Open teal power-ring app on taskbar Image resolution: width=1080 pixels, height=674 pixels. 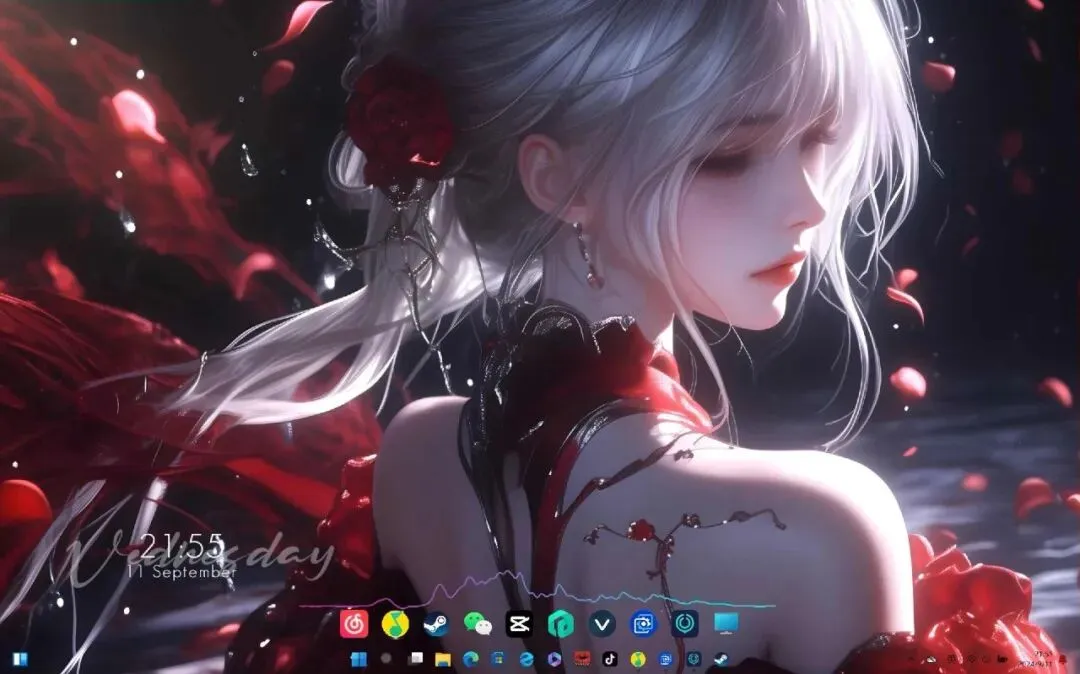click(693, 660)
